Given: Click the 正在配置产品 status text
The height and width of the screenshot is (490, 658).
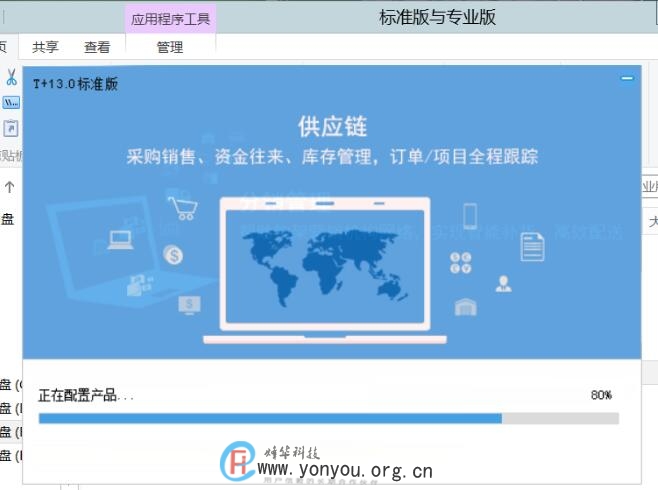Looking at the screenshot, I should 86,395.
